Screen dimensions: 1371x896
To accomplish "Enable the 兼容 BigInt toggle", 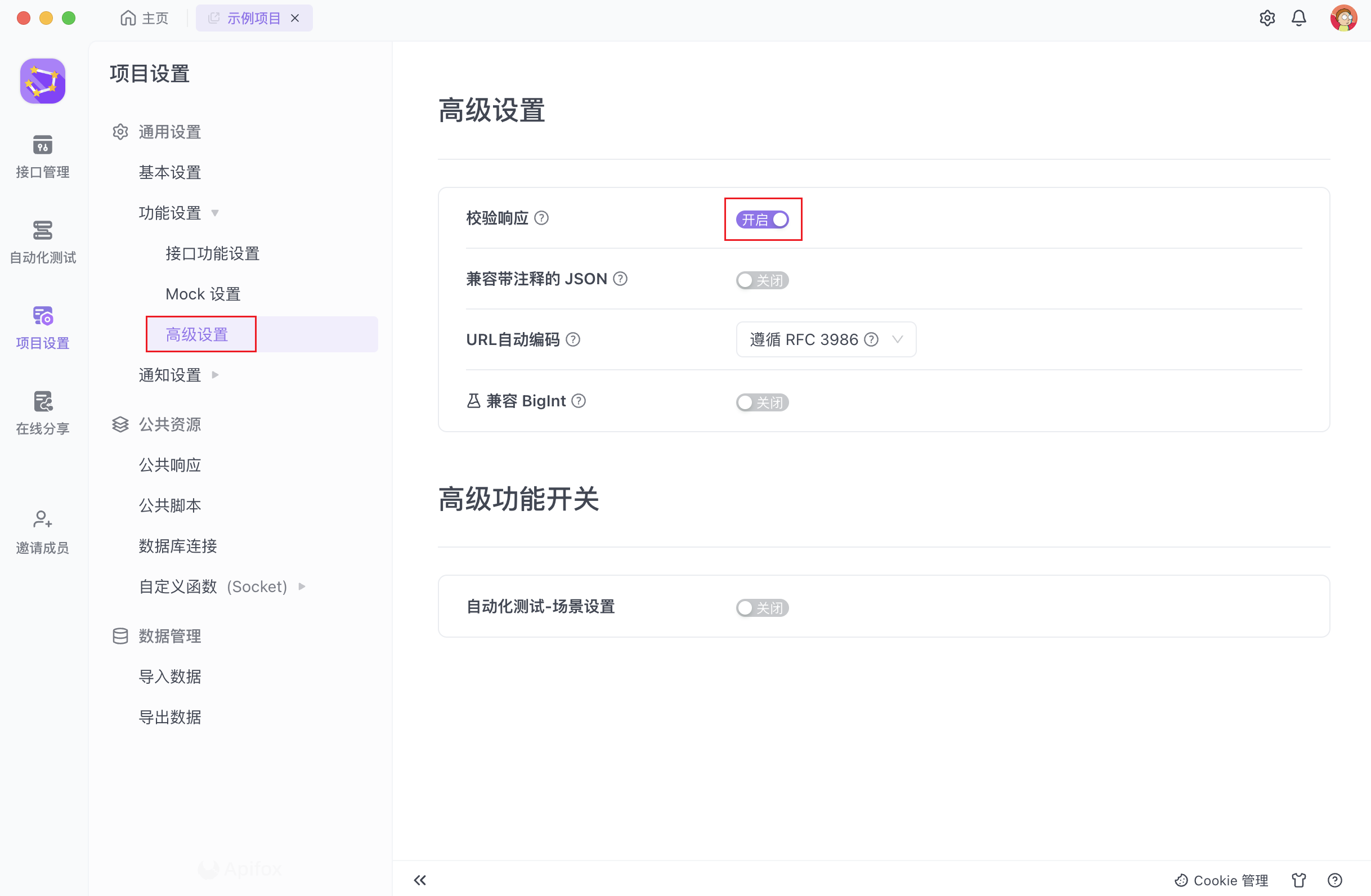I will [x=761, y=402].
